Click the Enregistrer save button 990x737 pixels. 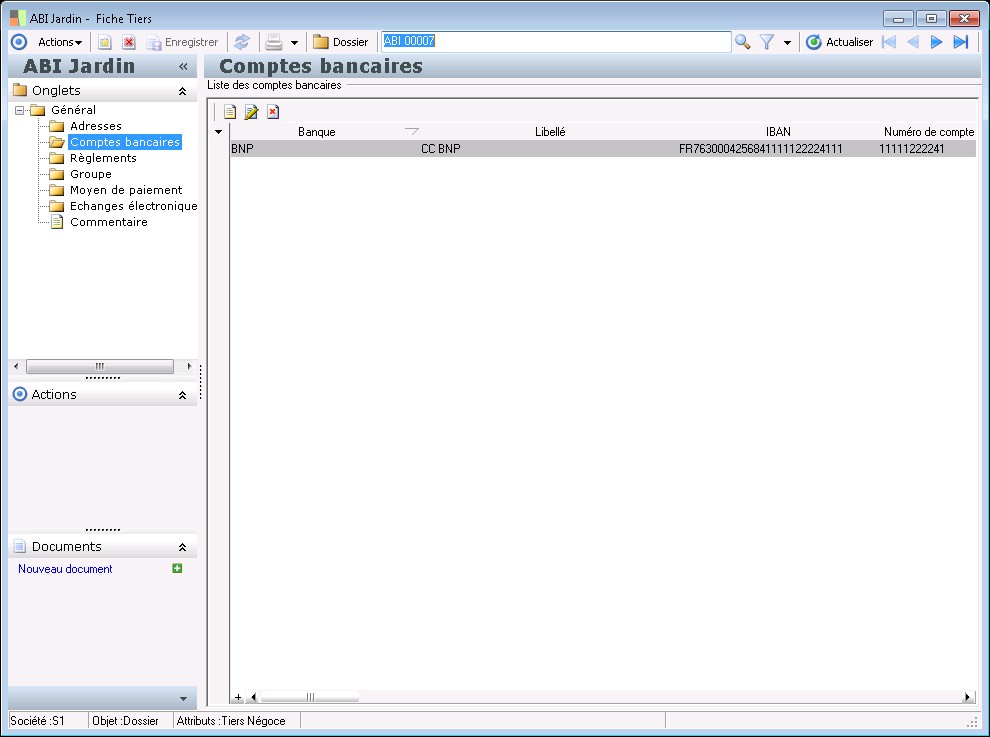(182, 42)
